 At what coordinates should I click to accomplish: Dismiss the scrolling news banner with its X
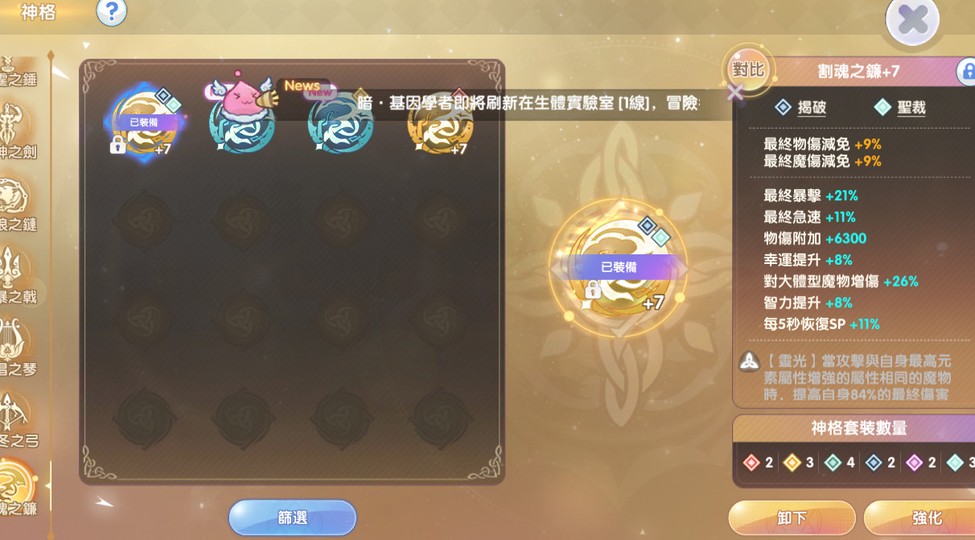[x=735, y=93]
